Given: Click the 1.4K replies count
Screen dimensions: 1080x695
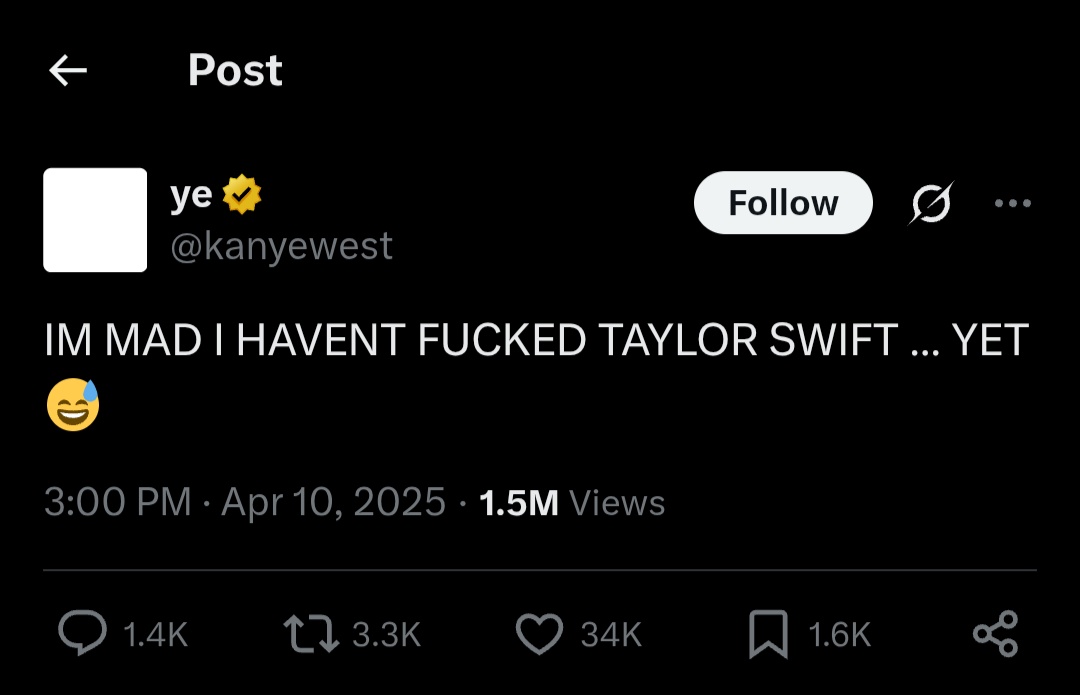Looking at the screenshot, I should coord(155,634).
